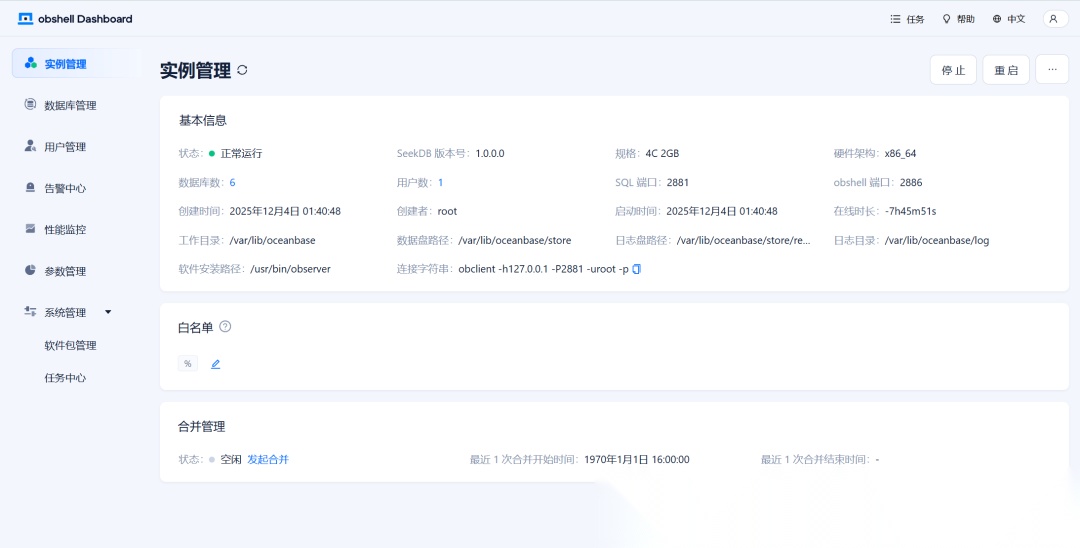Open the 帮助 help lightbulb icon
This screenshot has width=1080, height=548.
pyautogui.click(x=946, y=19)
